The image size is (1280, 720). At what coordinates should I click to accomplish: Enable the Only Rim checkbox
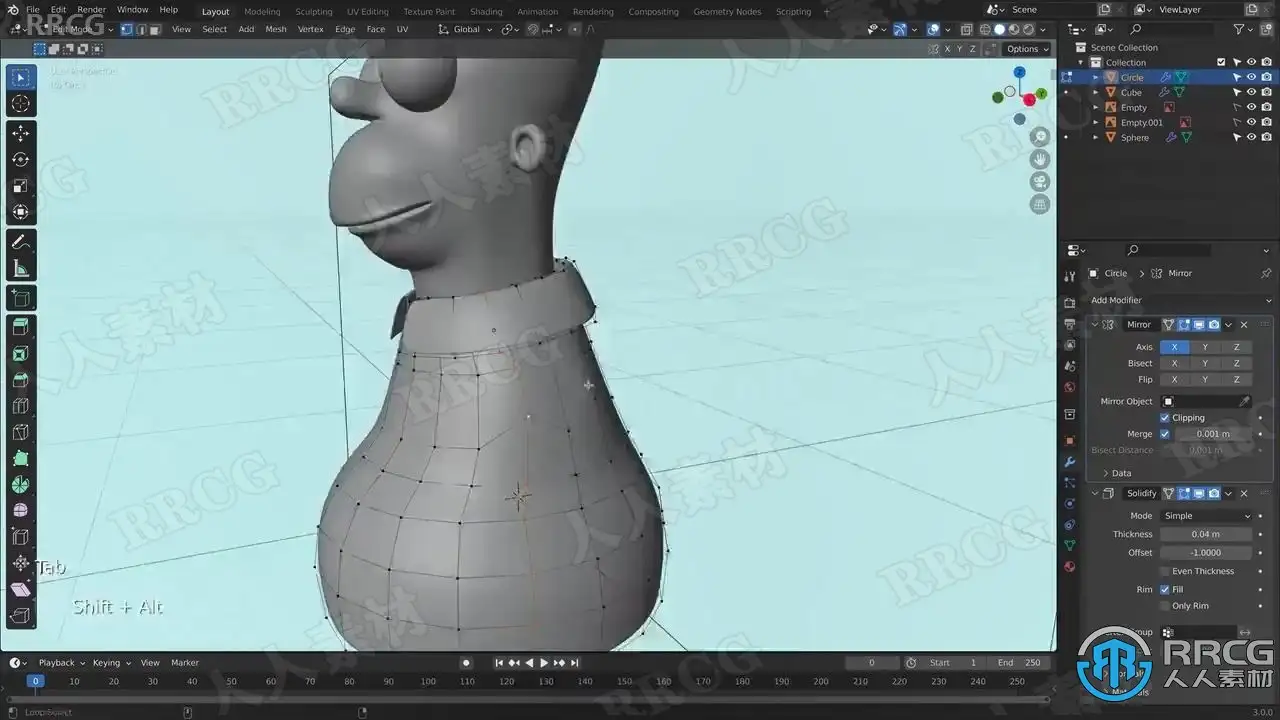[x=1165, y=606]
